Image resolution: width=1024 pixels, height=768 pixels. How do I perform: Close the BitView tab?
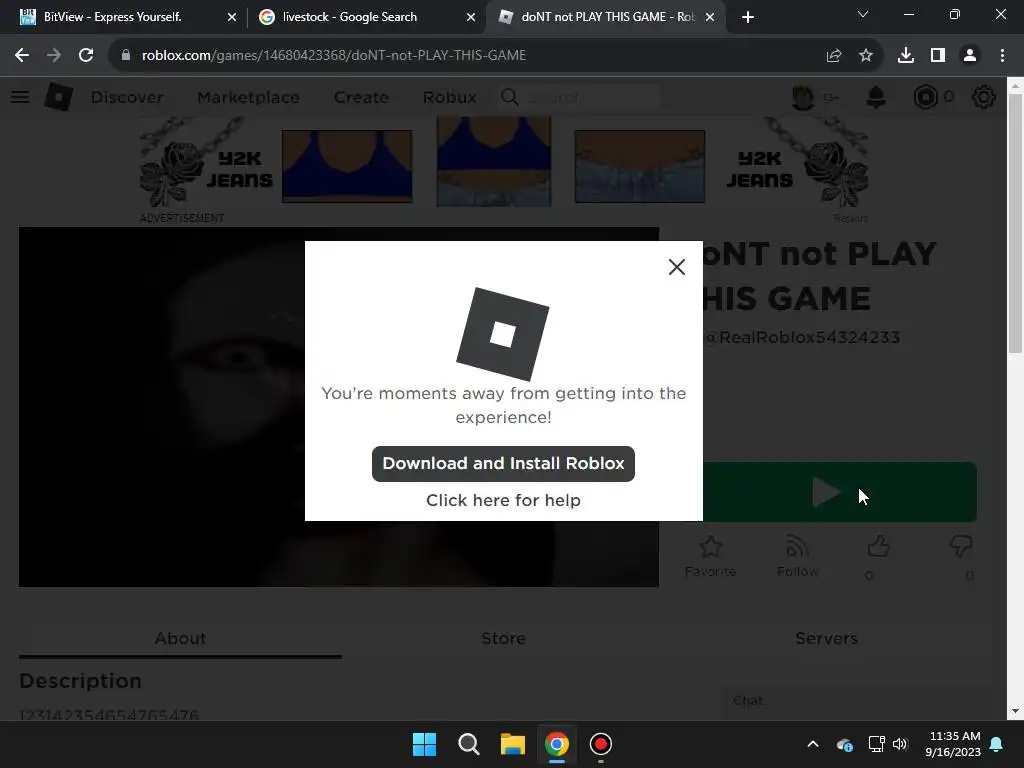point(232,17)
